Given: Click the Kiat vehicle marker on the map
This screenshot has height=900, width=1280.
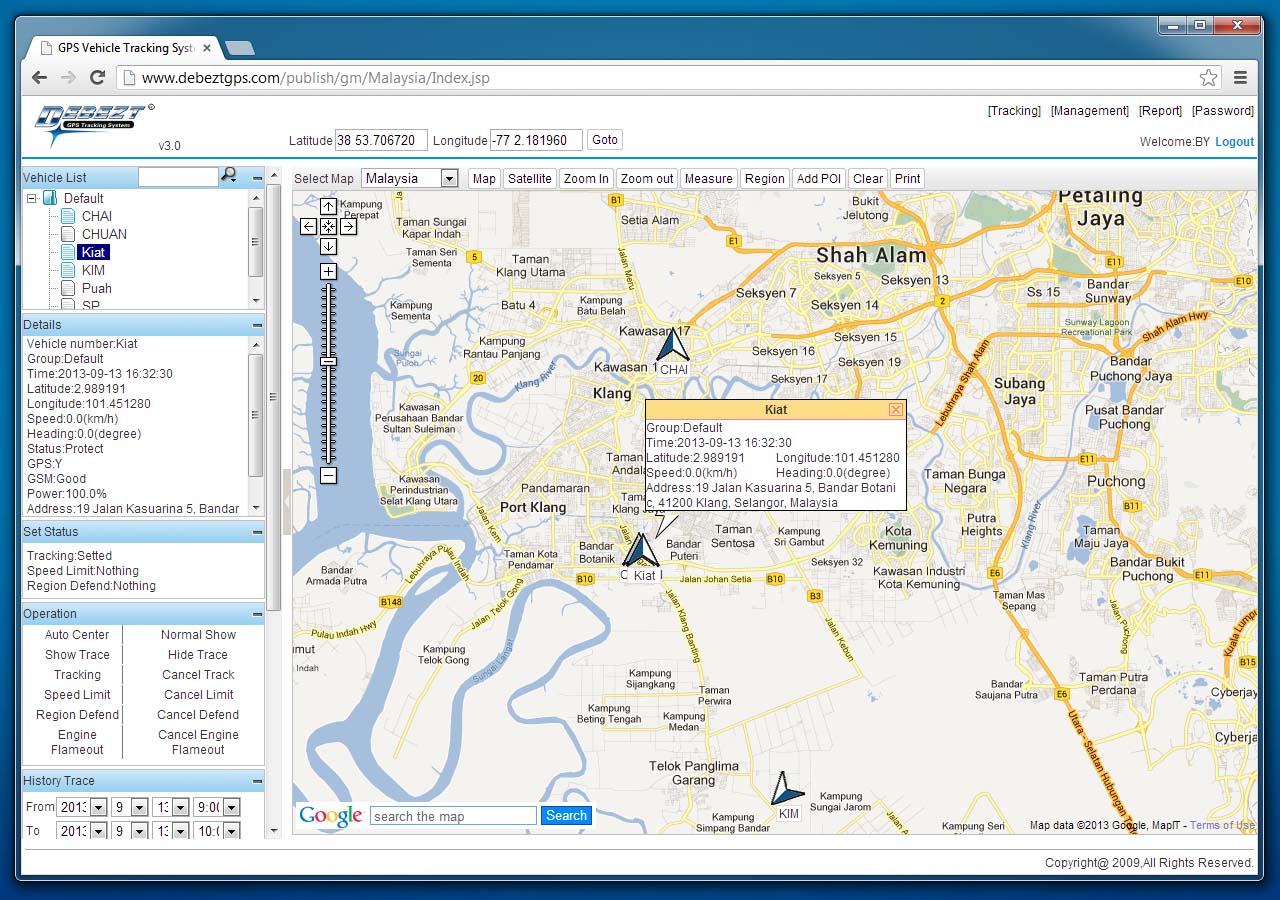Looking at the screenshot, I should (x=640, y=550).
